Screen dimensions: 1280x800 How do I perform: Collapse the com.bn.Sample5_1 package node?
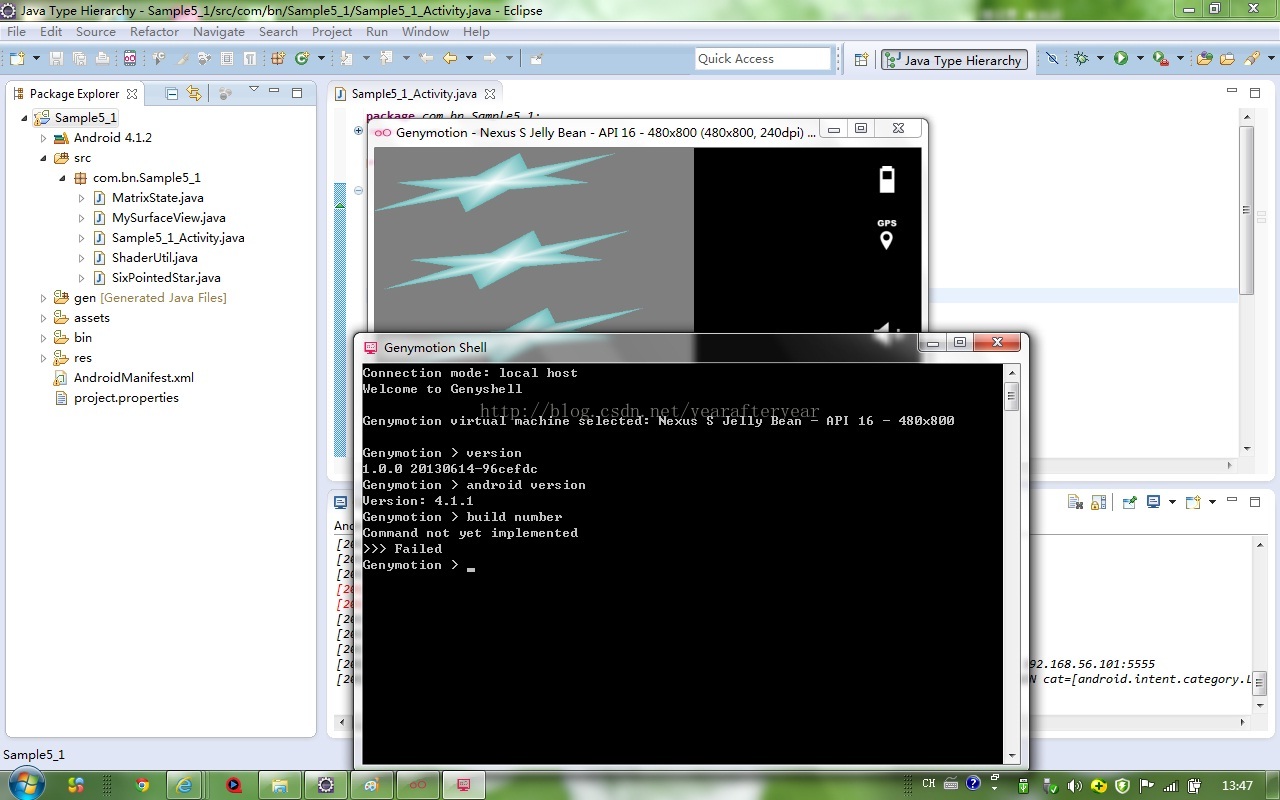click(62, 178)
